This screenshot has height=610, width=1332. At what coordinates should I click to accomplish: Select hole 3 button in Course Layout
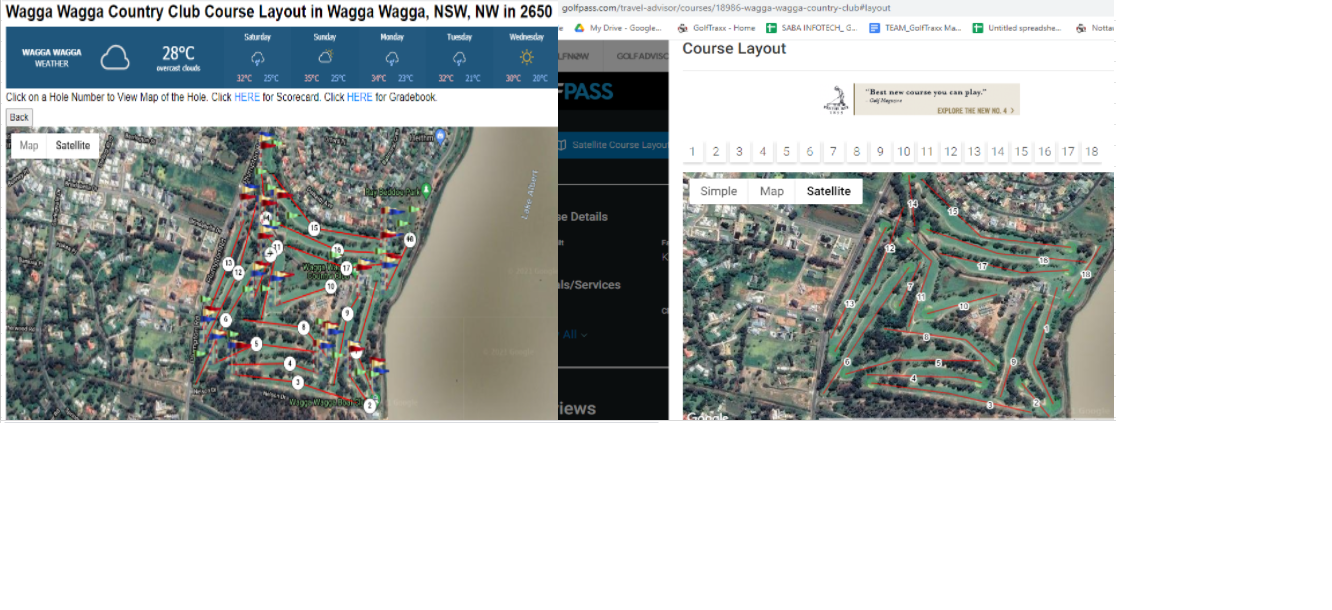click(739, 152)
